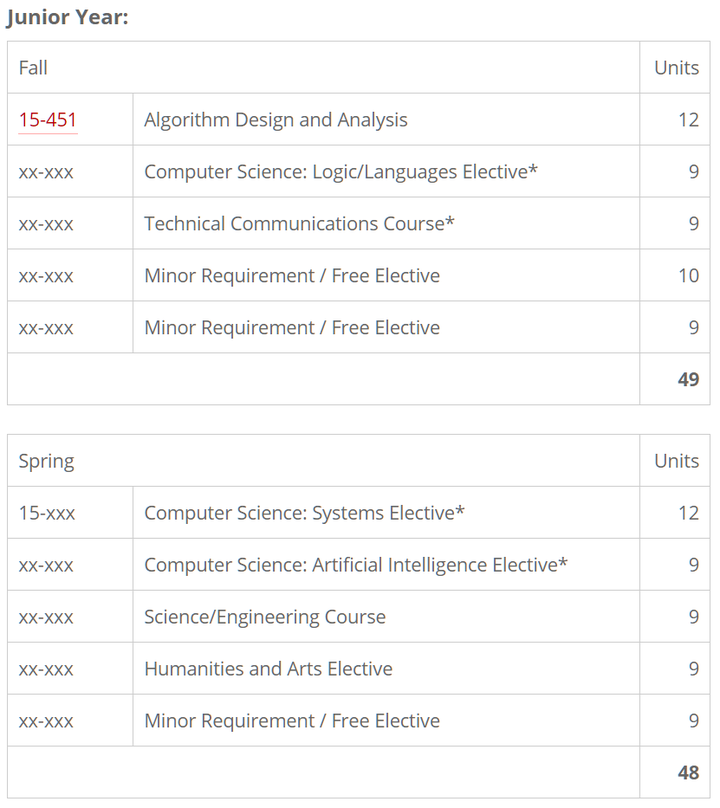Screen dimensions: 720x808
Task: Click the Units header in Spring table
Action: click(676, 461)
